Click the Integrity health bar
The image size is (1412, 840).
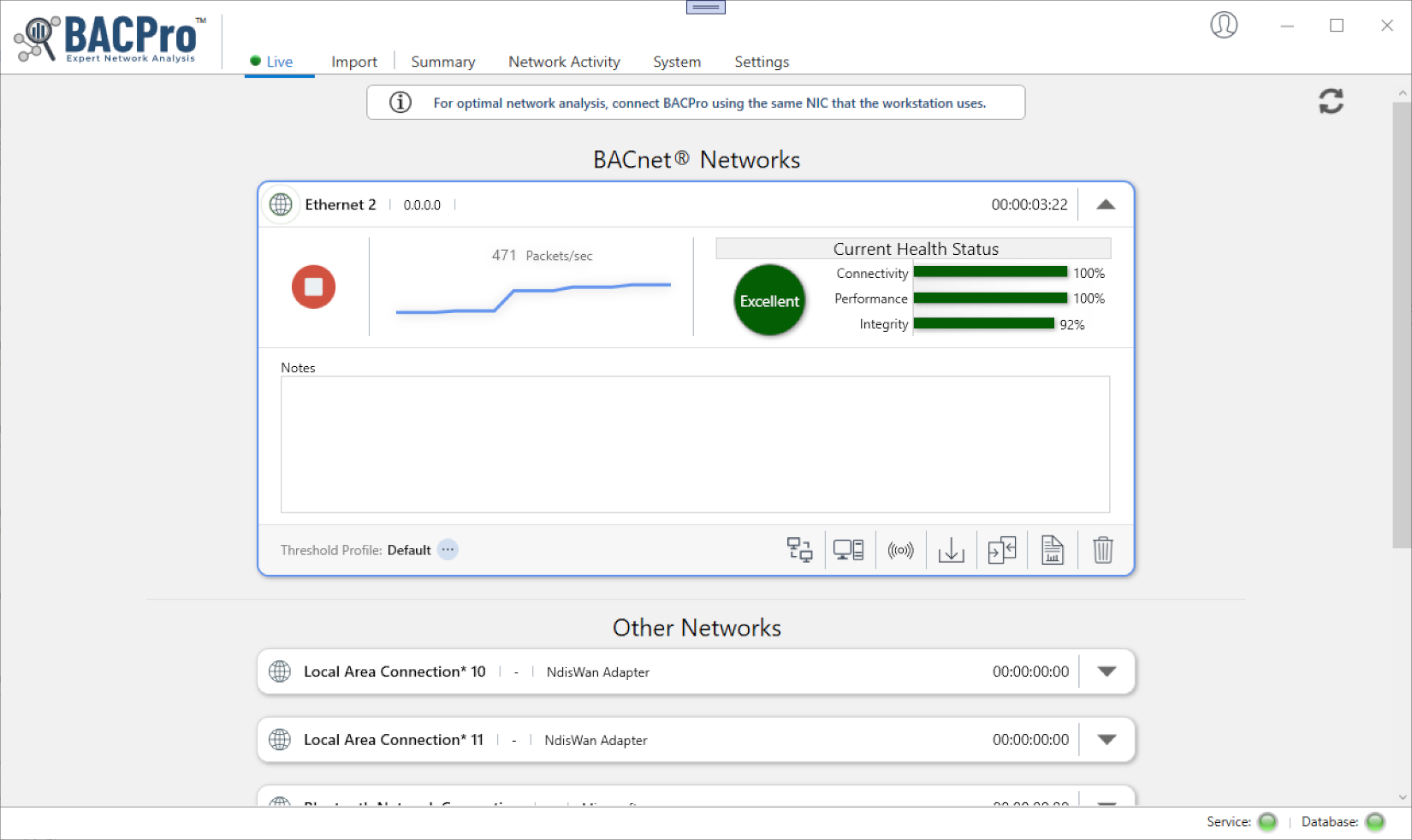point(984,323)
